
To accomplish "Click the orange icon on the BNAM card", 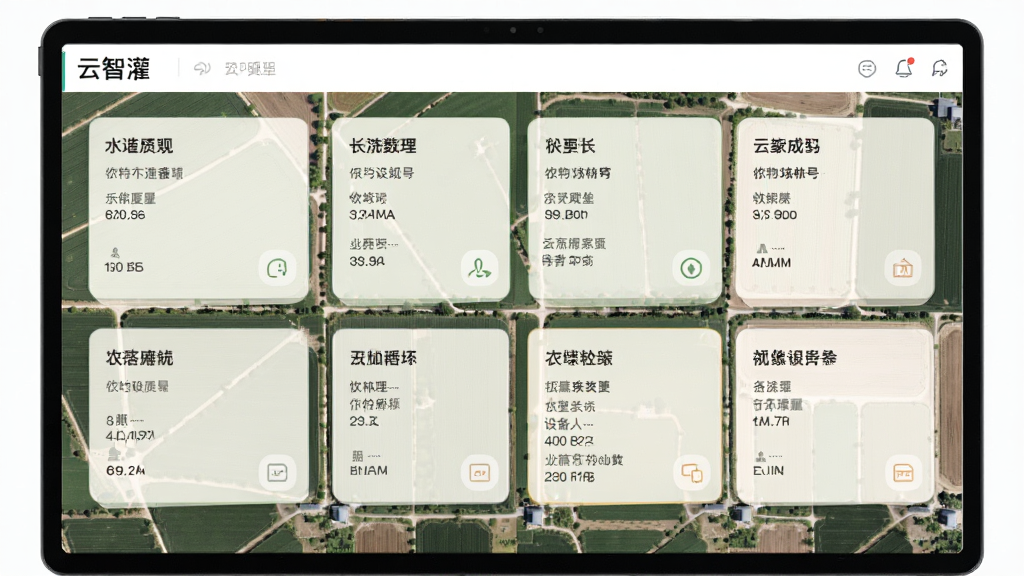I will [x=479, y=472].
